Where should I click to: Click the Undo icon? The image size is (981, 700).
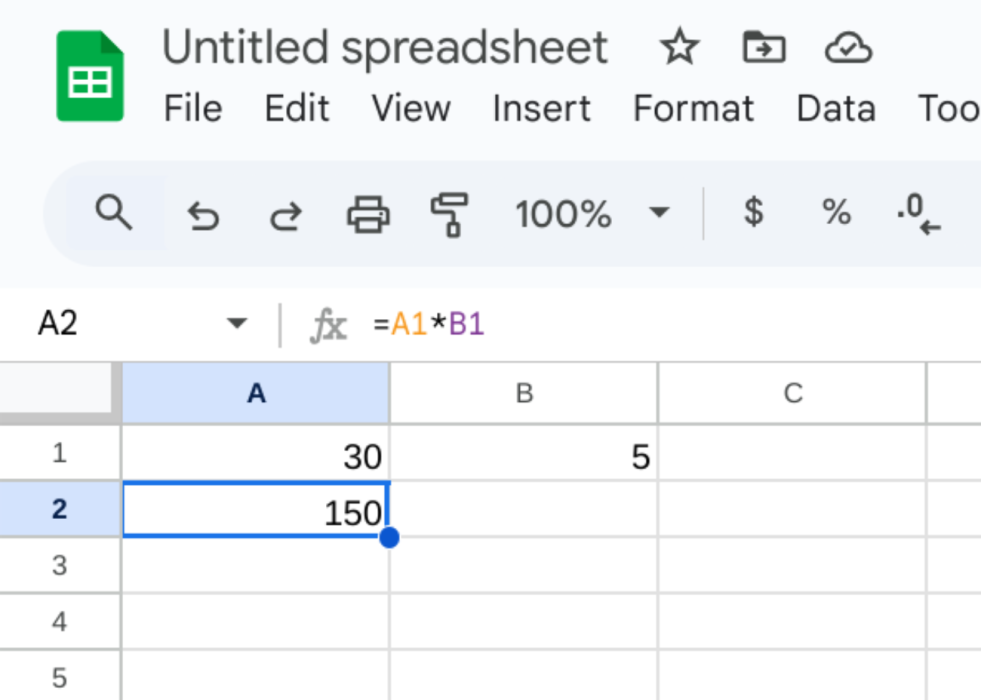click(x=204, y=212)
